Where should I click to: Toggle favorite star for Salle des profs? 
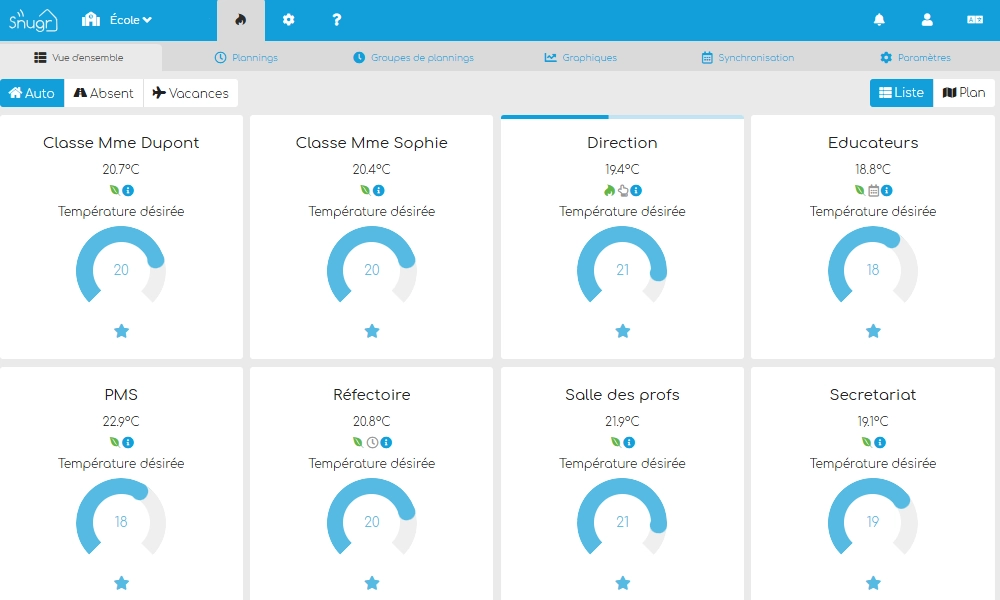[622, 583]
